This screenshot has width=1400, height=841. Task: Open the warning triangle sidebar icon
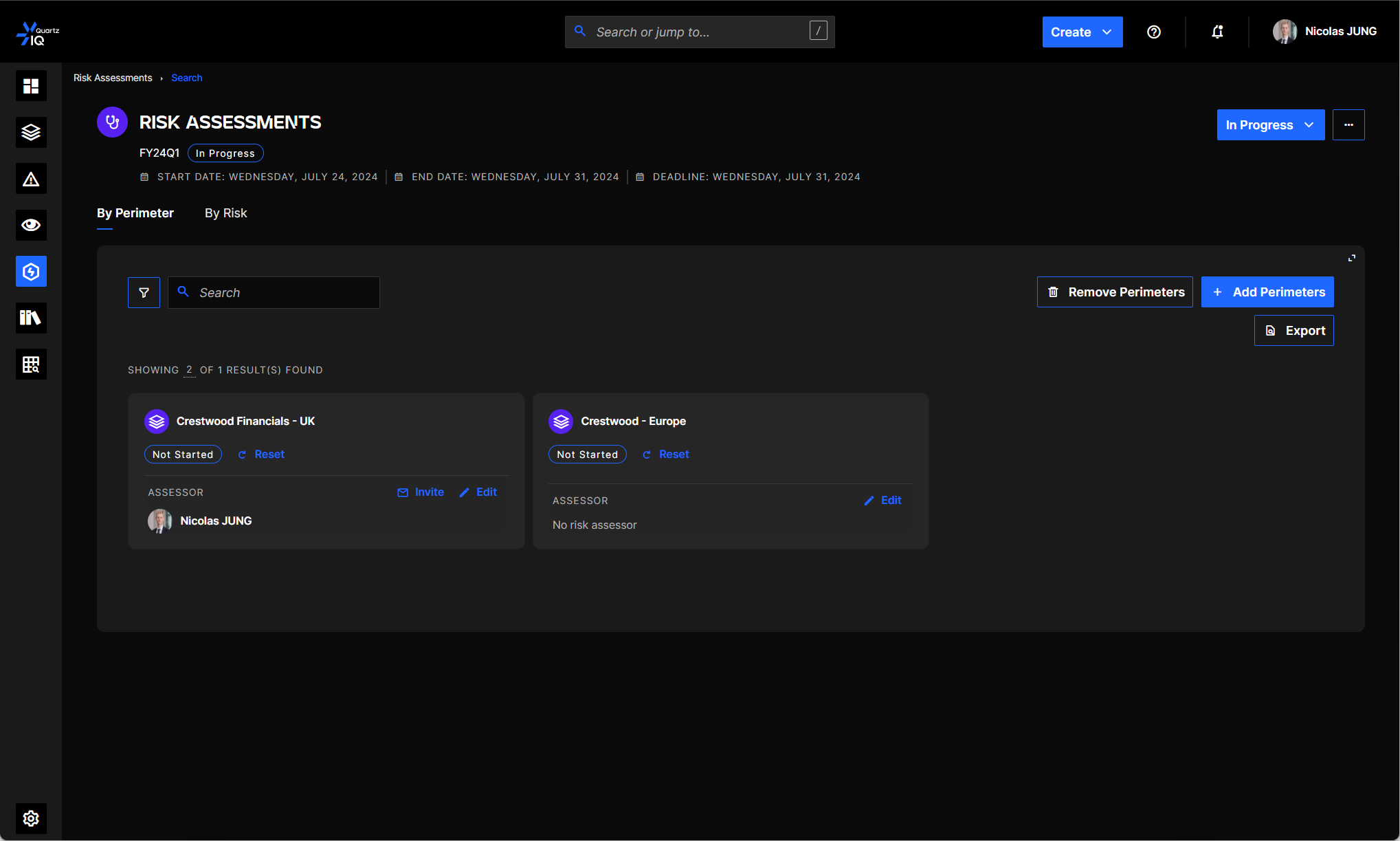click(31, 179)
